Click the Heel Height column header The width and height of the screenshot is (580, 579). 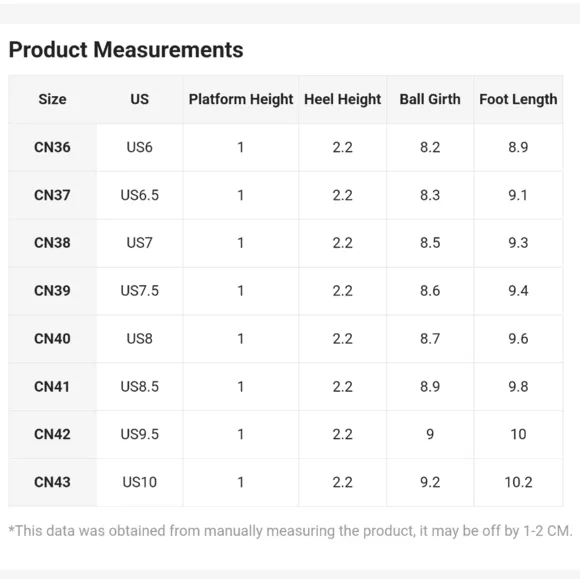(x=343, y=99)
